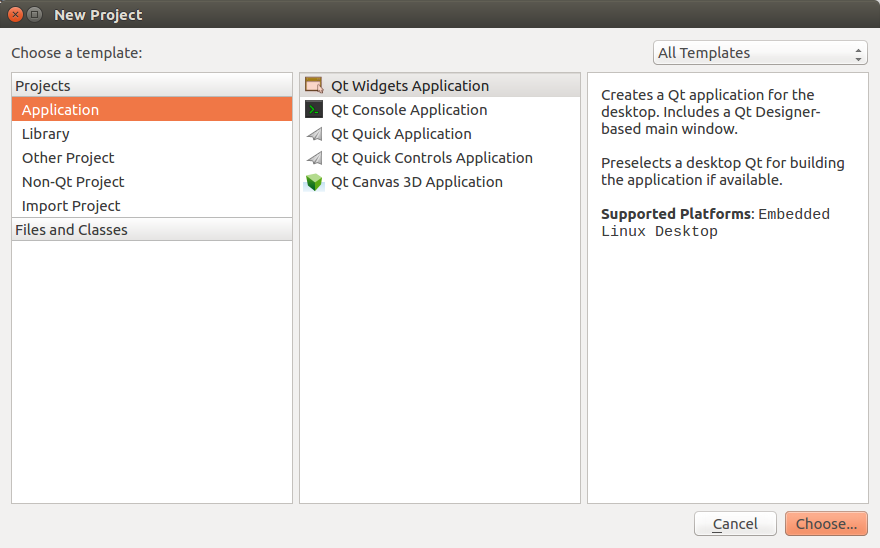Image resolution: width=880 pixels, height=548 pixels.
Task: Select Qt Console Application template label
Action: (409, 110)
